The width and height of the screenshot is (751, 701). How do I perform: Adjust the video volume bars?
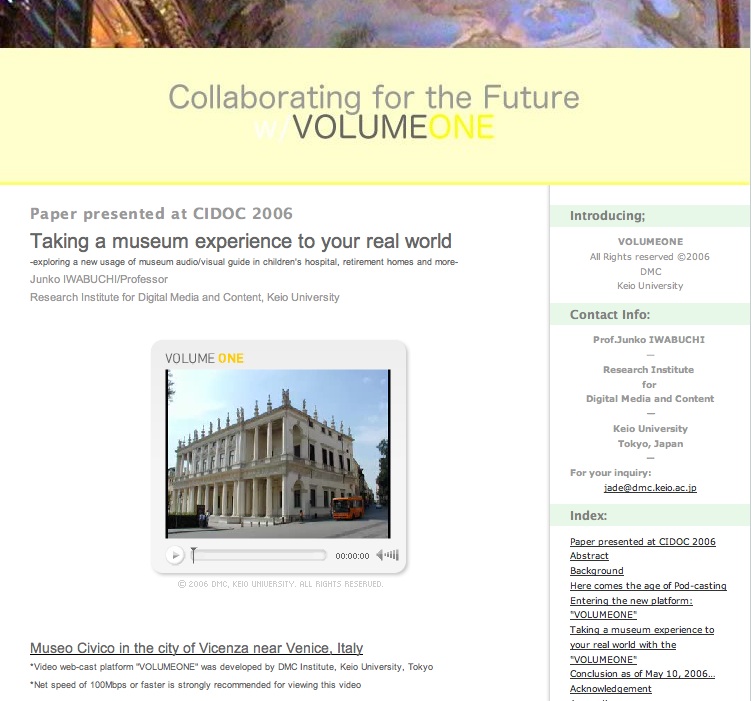coord(392,555)
